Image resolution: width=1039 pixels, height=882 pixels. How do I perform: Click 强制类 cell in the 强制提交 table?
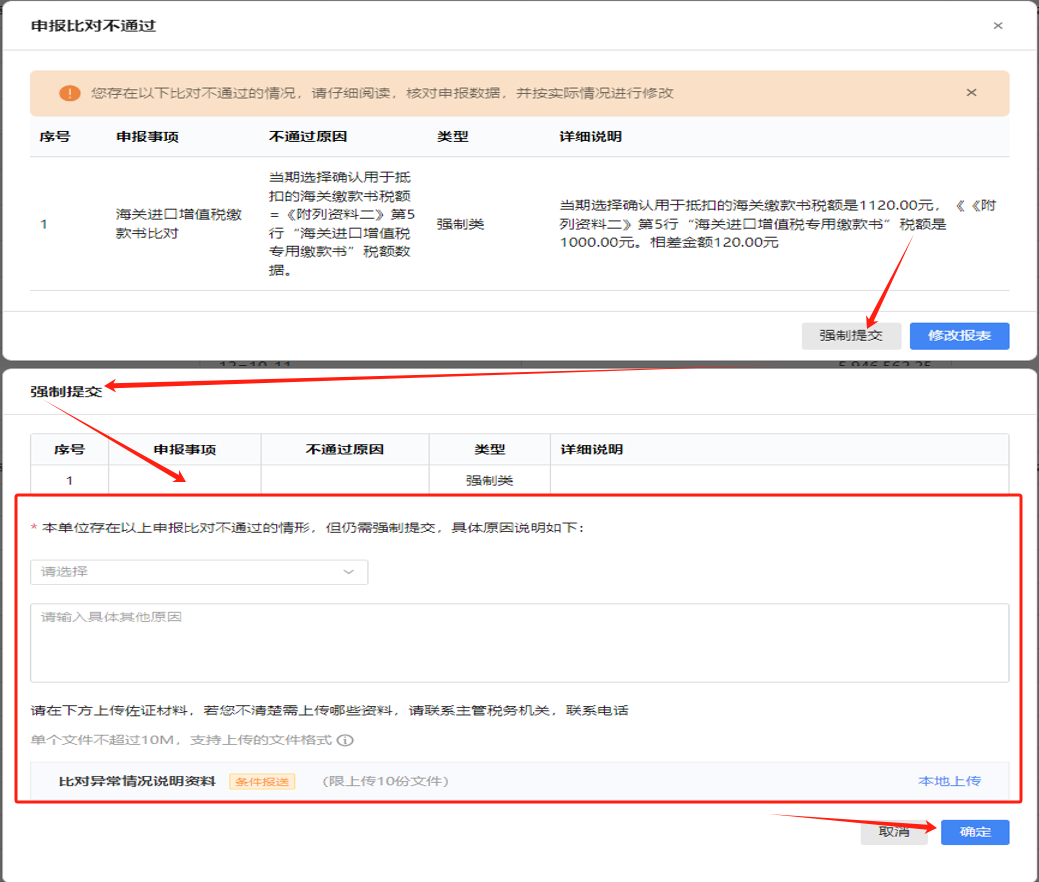pyautogui.click(x=489, y=480)
